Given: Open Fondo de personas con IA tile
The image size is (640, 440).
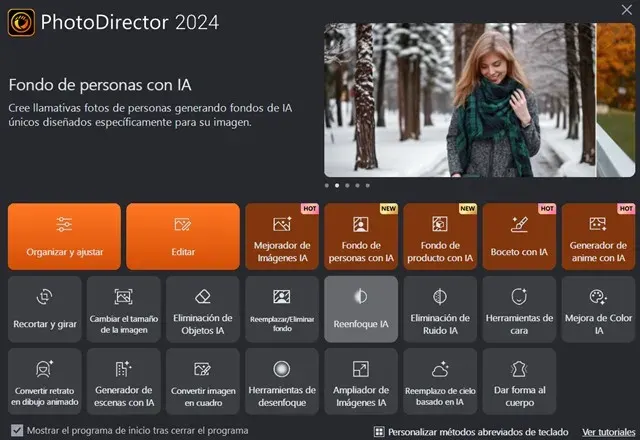Looking at the screenshot, I should [x=361, y=236].
